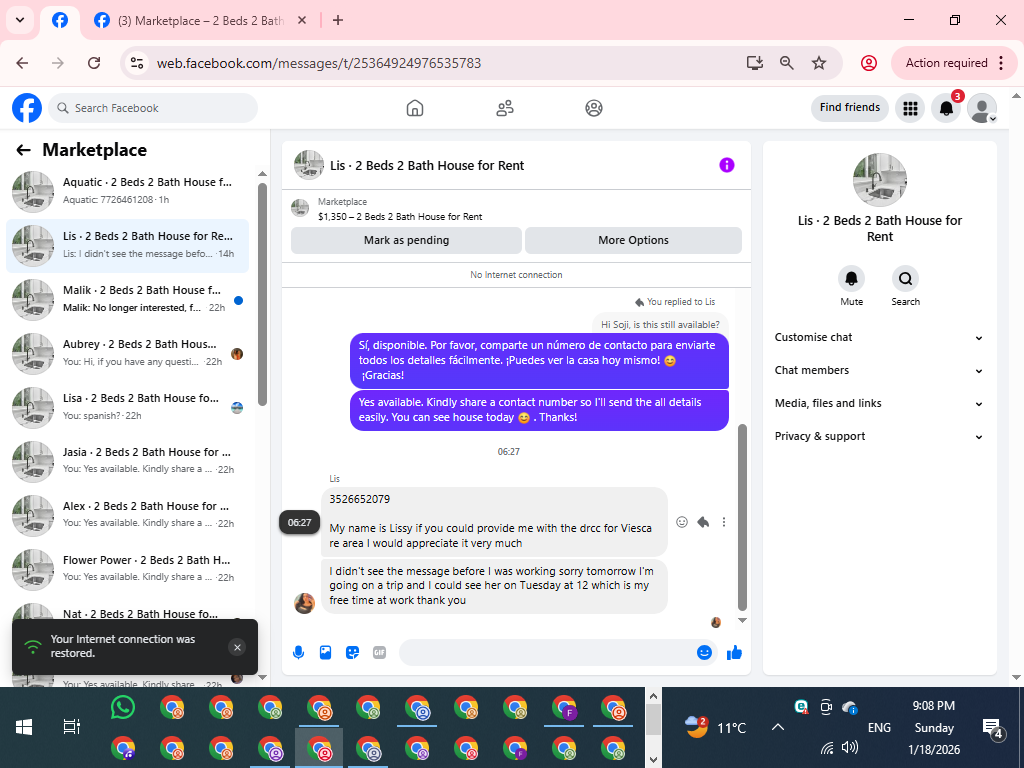Viewport: 1024px width, 768px height.
Task: Go to Home feed icon
Action: click(x=415, y=108)
